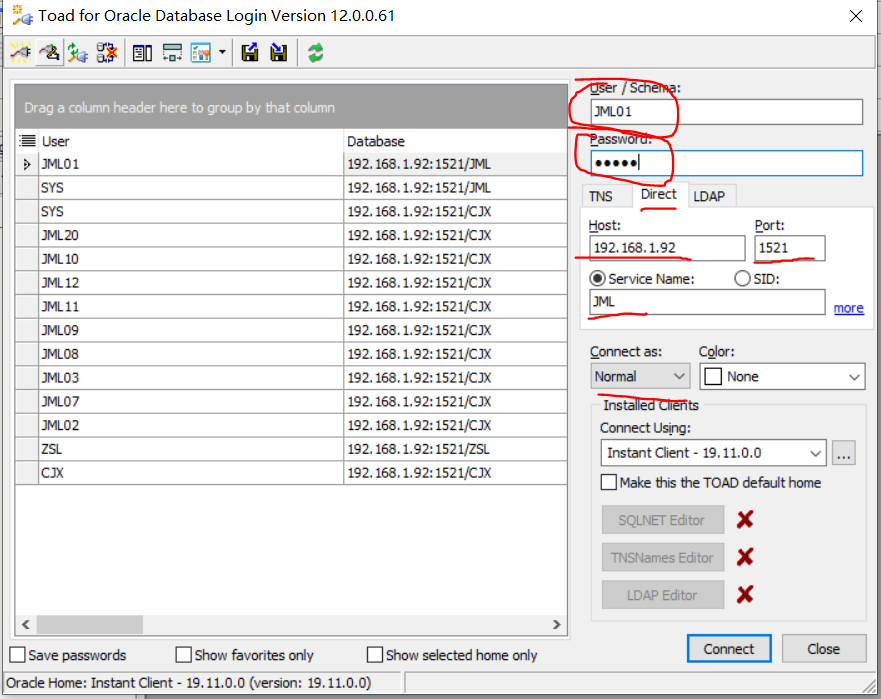Viewport: 881px width, 699px height.
Task: Click the 'more' link
Action: pos(848,308)
